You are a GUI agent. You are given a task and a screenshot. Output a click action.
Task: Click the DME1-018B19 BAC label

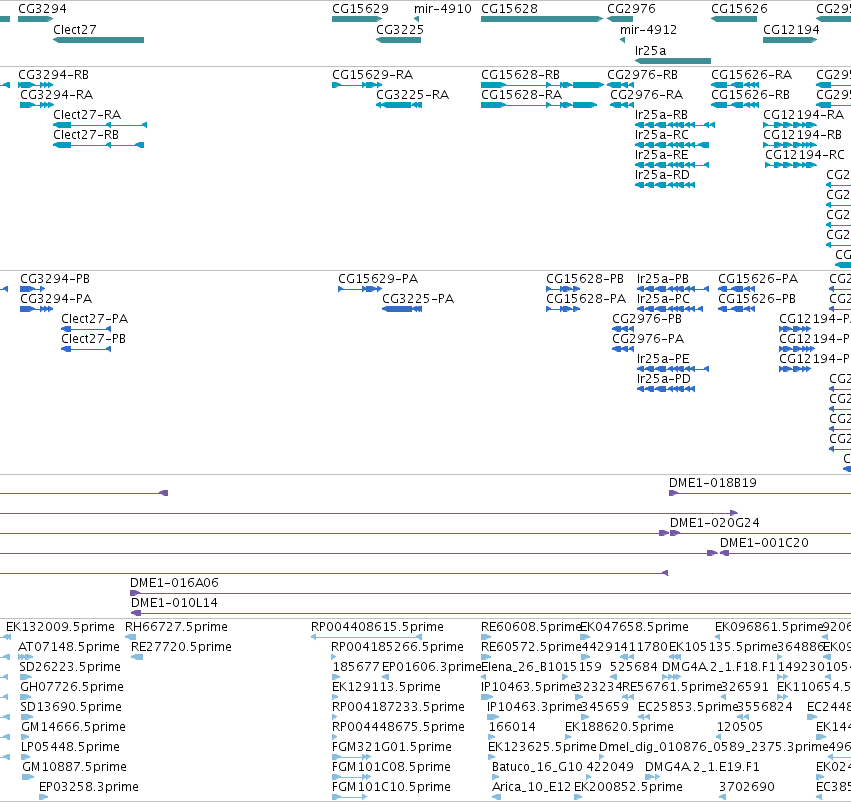coord(713,483)
